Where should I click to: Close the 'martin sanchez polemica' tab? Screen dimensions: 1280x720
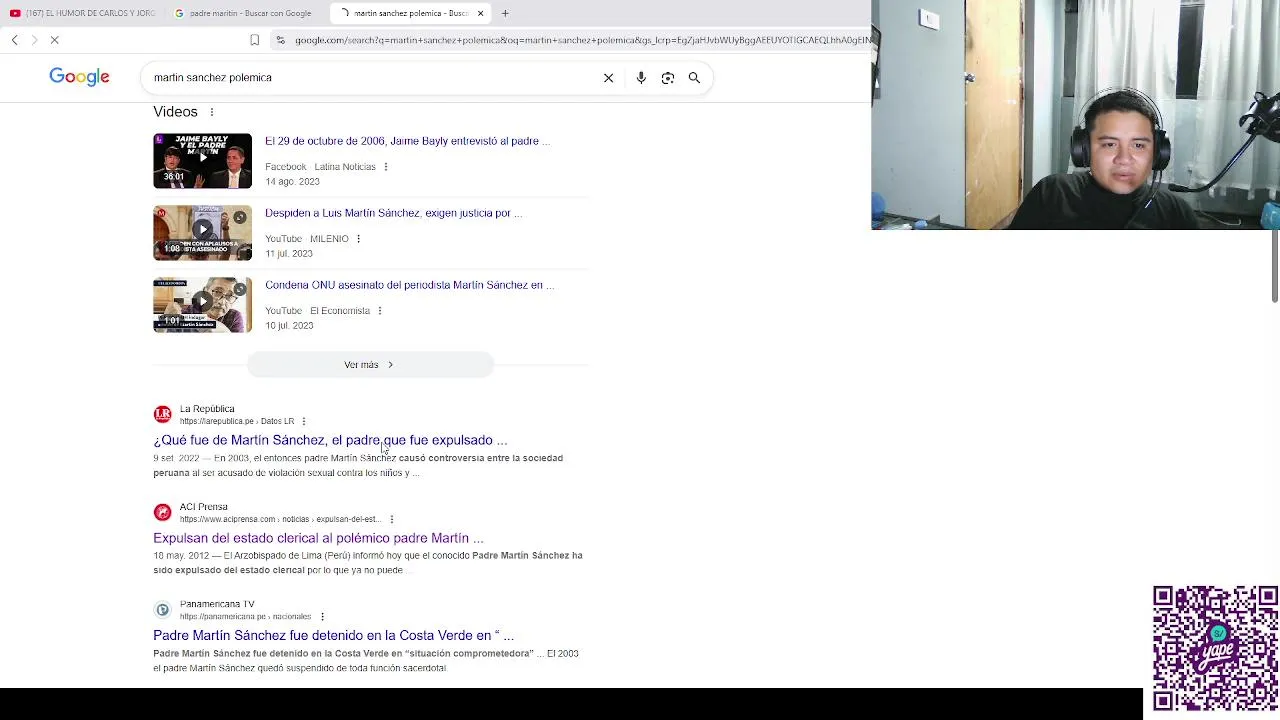pyautogui.click(x=480, y=13)
